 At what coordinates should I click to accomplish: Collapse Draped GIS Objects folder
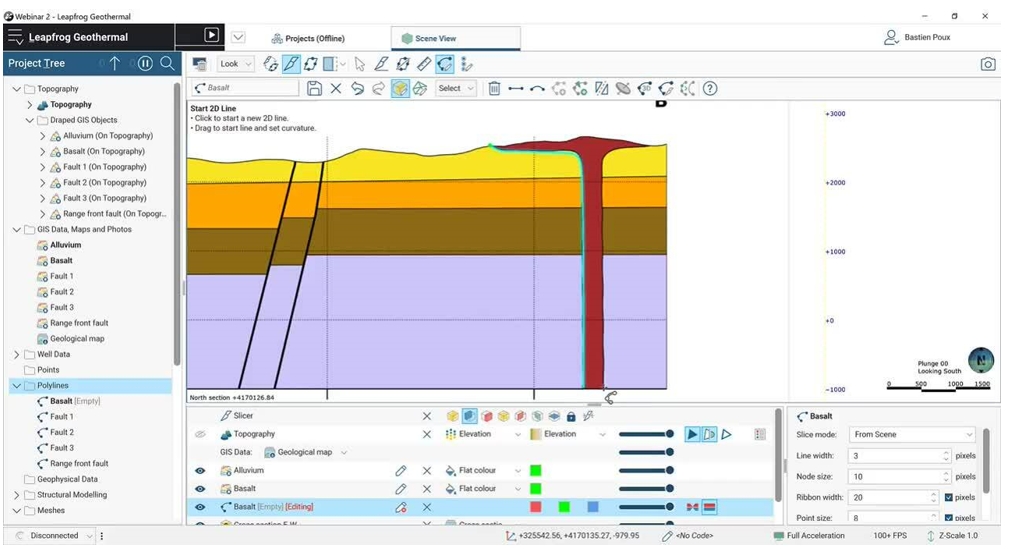pyautogui.click(x=30, y=120)
